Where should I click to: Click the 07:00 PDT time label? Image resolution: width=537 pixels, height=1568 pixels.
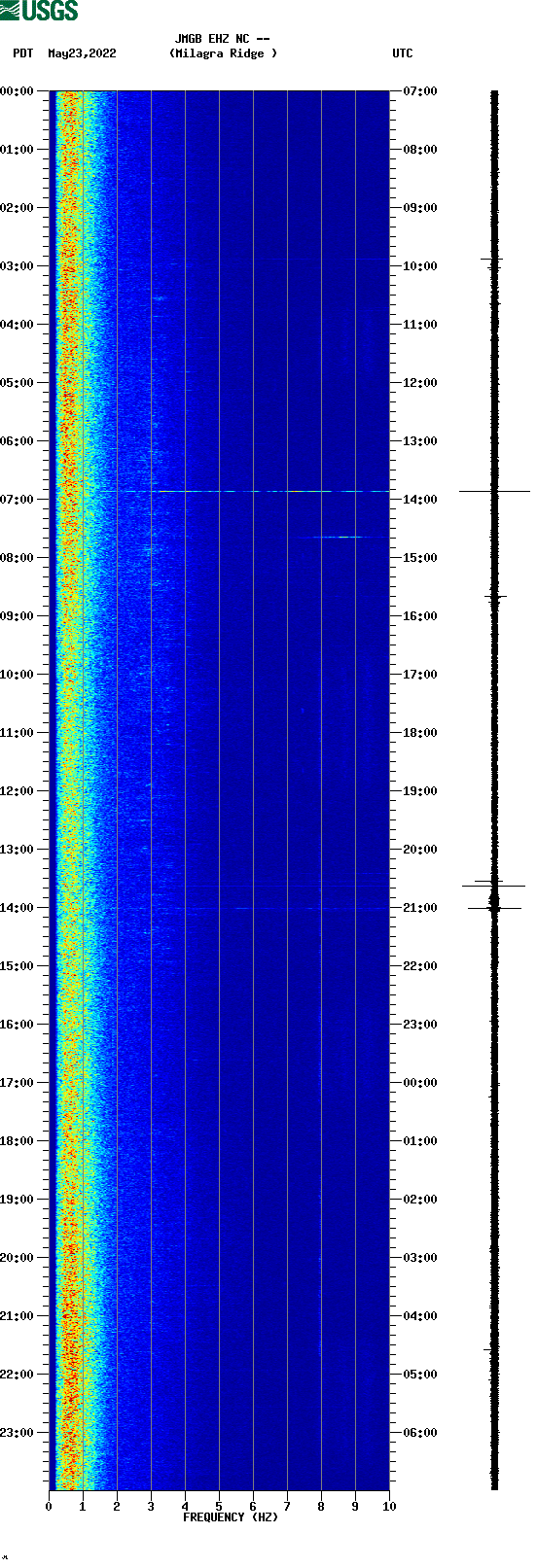[x=18, y=500]
